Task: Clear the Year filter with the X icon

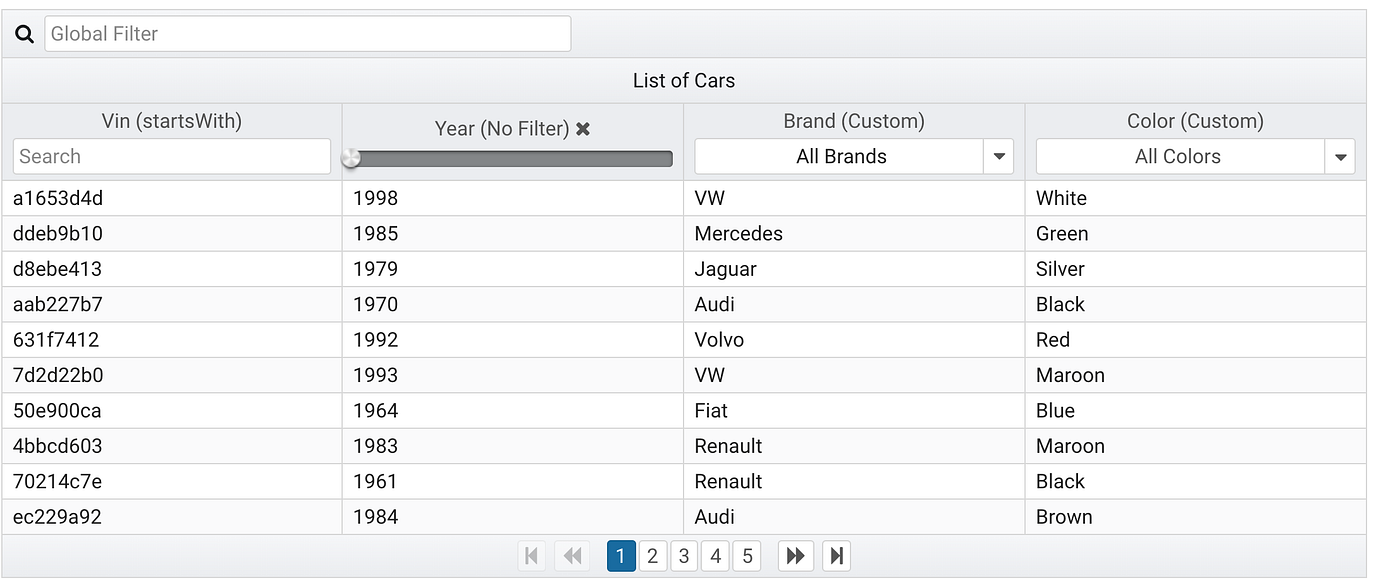Action: tap(583, 129)
